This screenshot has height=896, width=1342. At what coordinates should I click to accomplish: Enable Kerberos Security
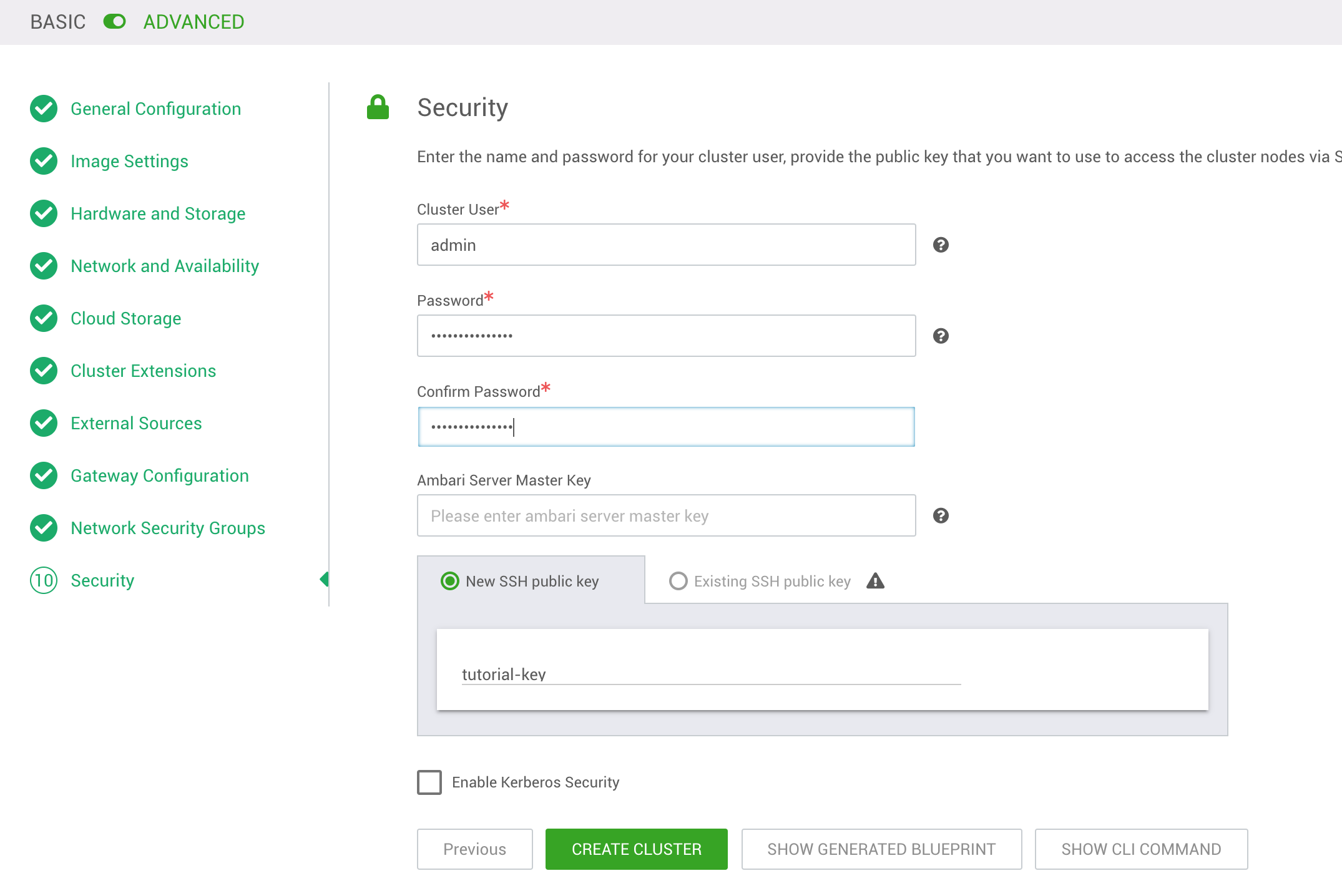click(429, 782)
